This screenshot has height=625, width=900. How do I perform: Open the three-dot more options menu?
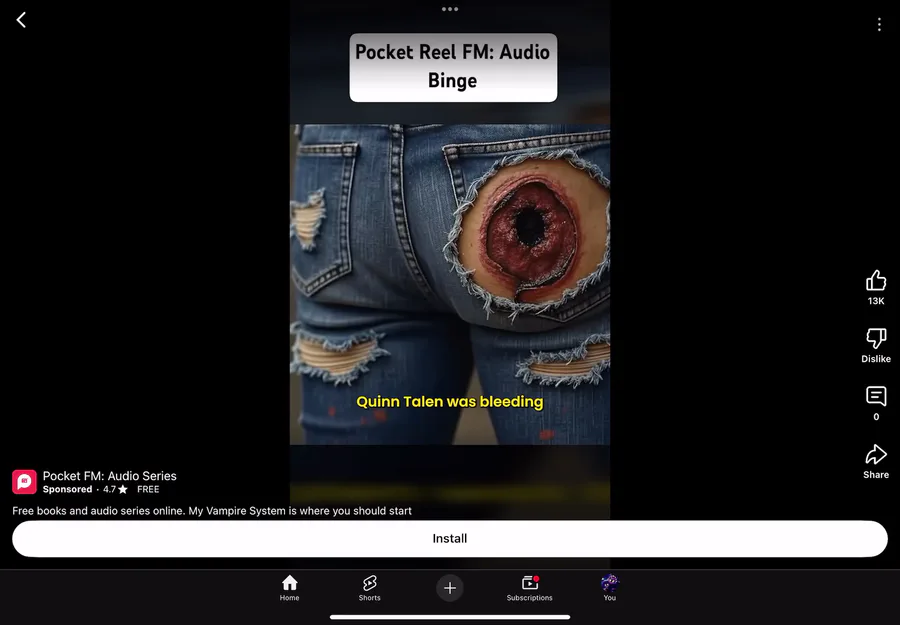(879, 24)
